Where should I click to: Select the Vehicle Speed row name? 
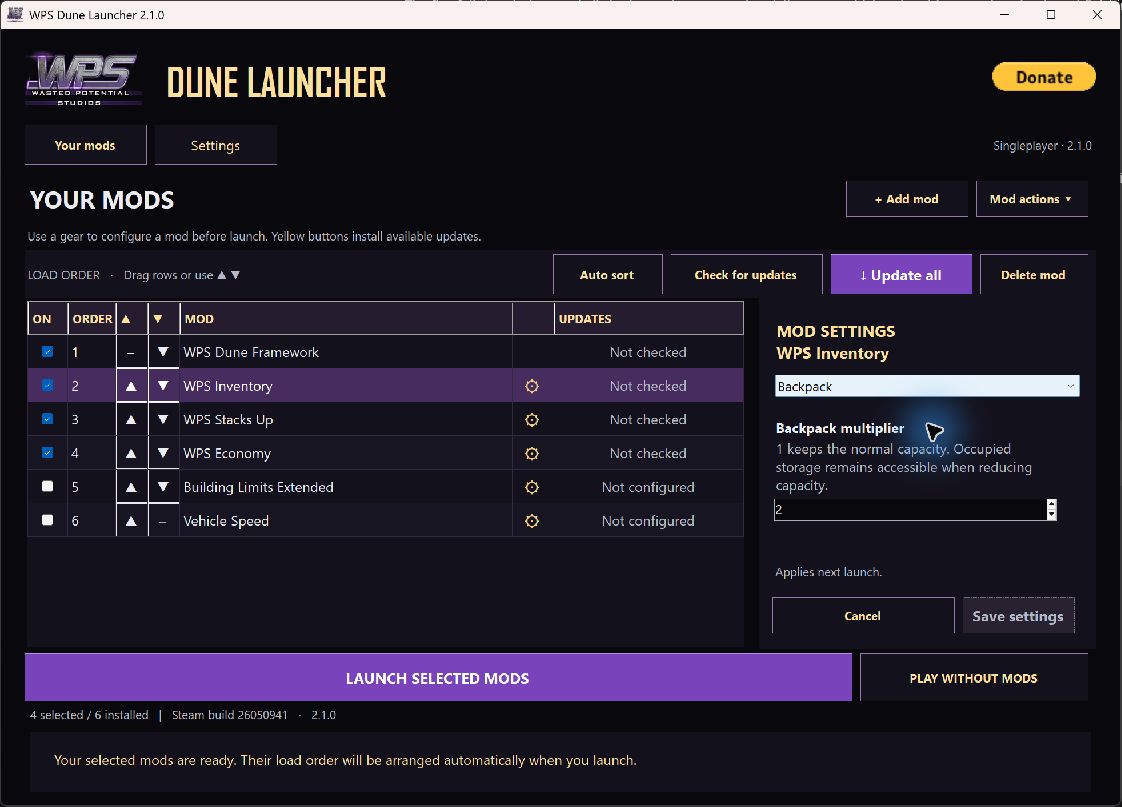[226, 521]
